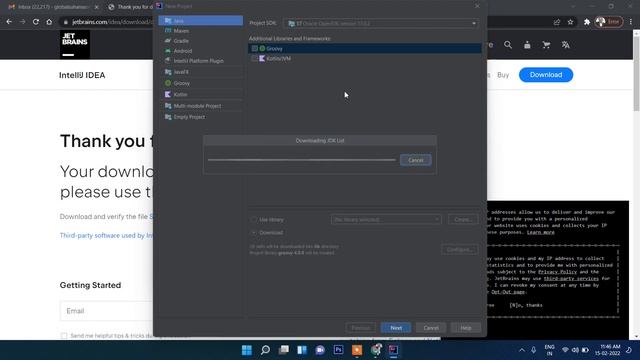This screenshot has height=360, width=640.
Task: Open the Project SDK dropdown
Action: pyautogui.click(x=381, y=23)
